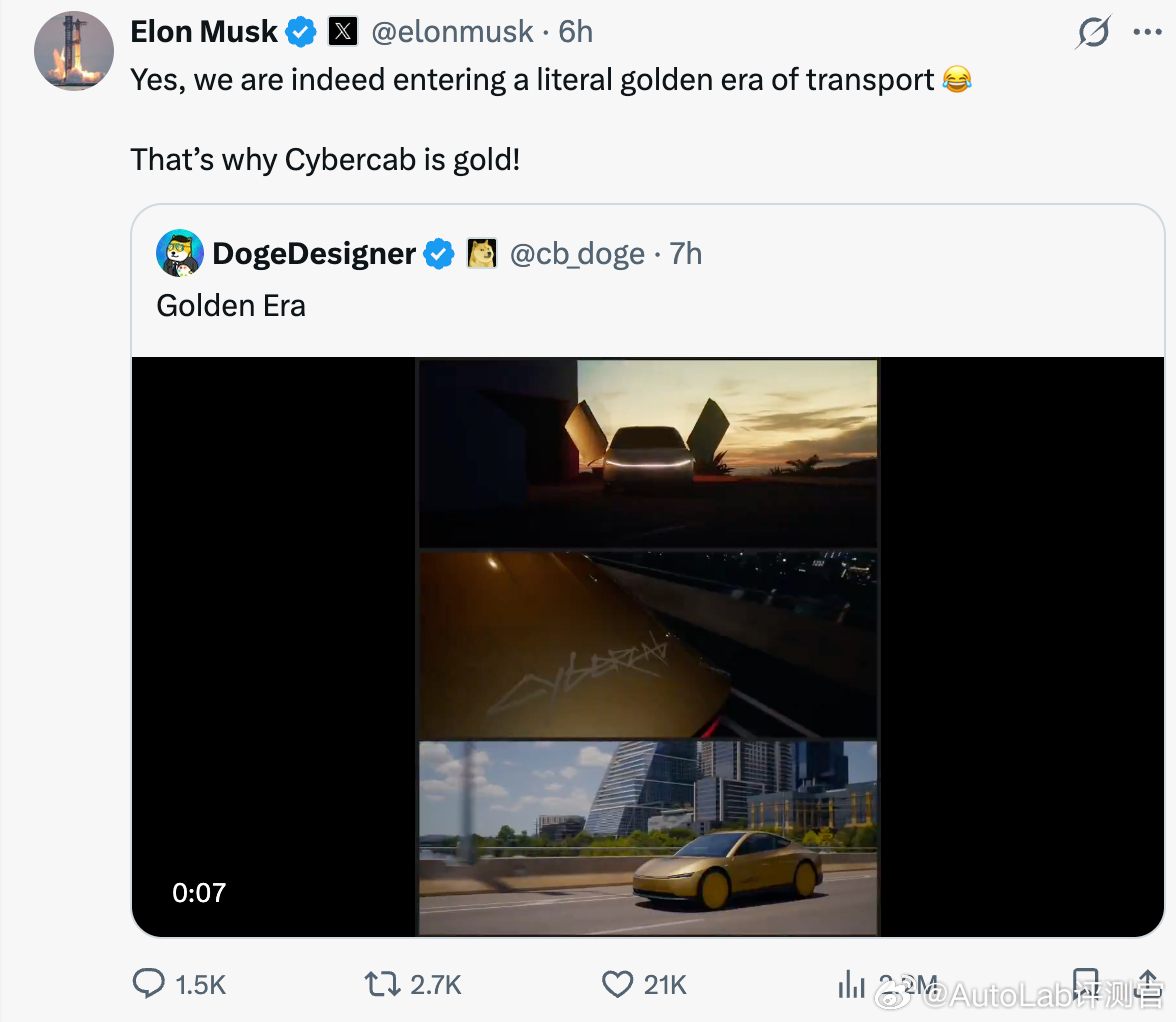Like the tweet with the heart icon
Viewport: 1176px width, 1022px height.
(617, 985)
